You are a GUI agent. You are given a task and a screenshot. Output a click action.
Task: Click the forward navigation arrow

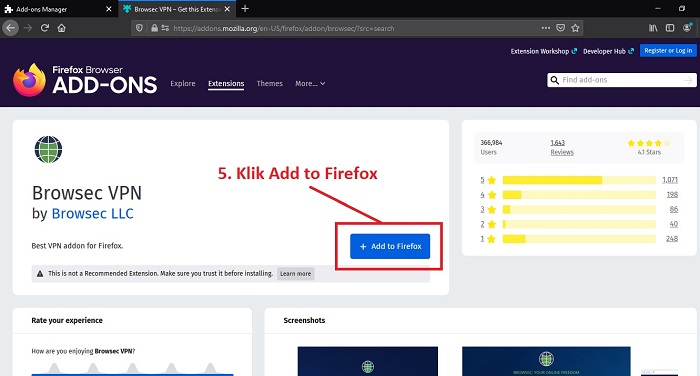pos(28,28)
